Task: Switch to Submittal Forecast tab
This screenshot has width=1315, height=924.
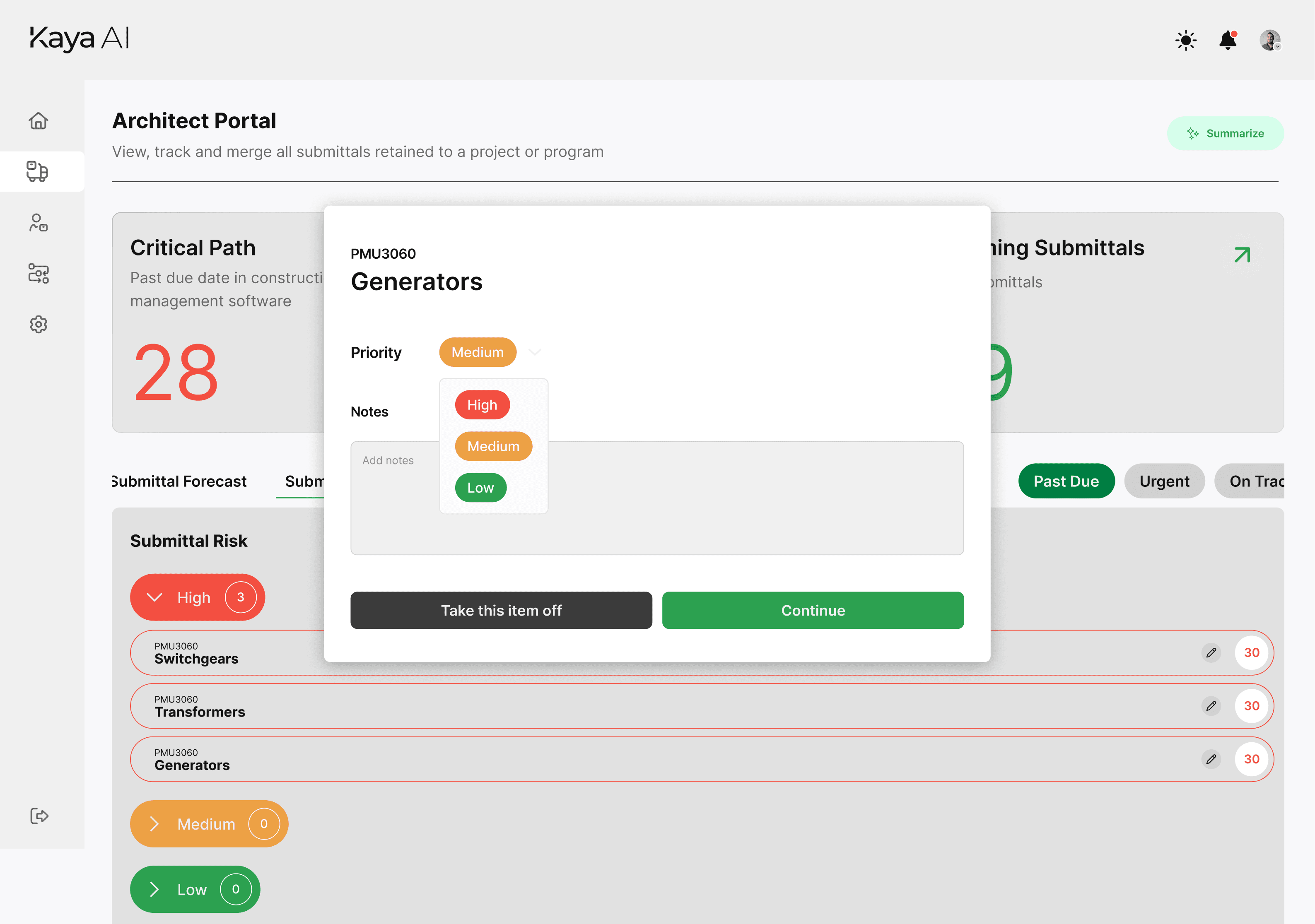Action: point(179,481)
